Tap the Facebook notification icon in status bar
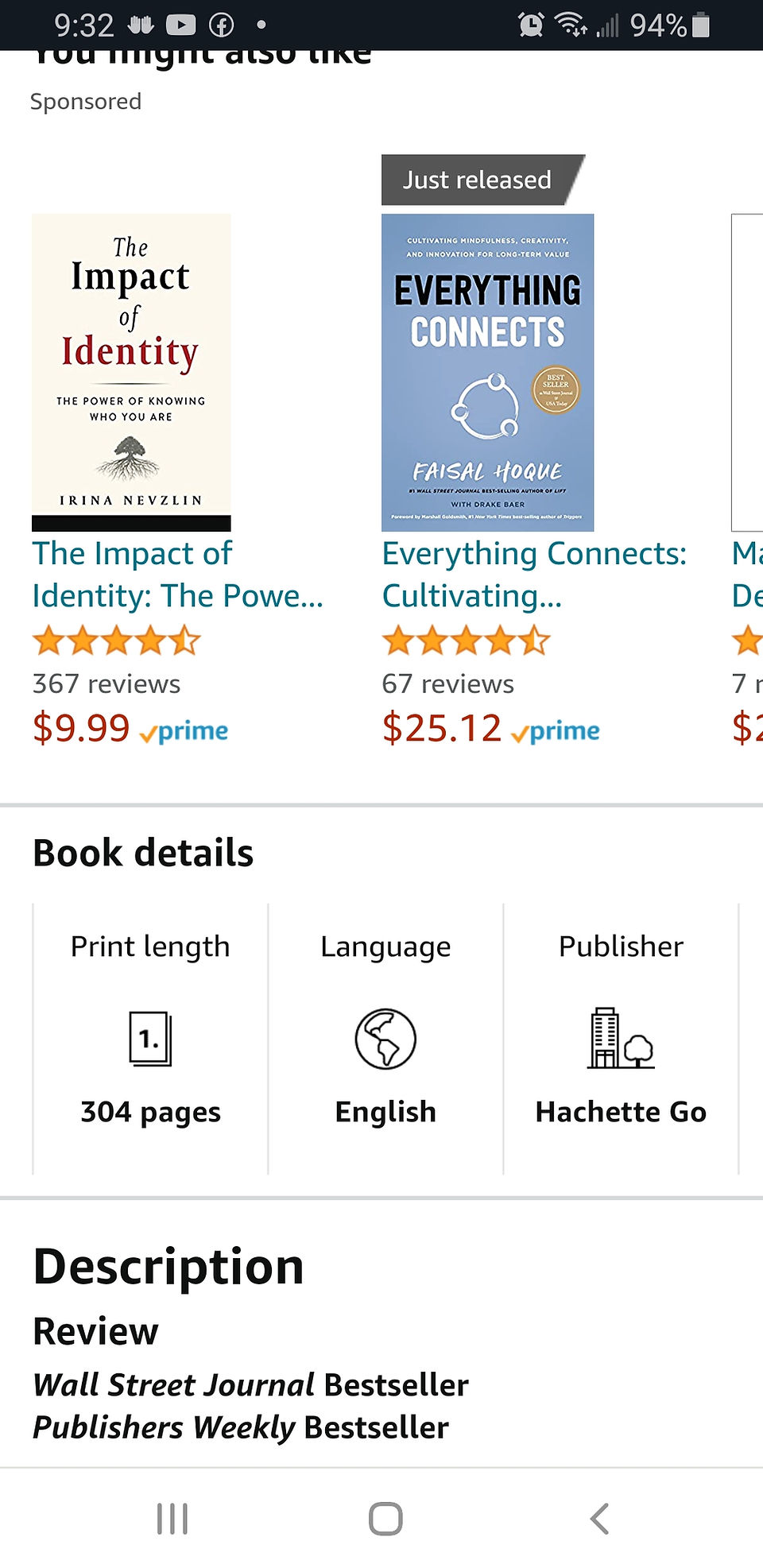 tap(221, 25)
